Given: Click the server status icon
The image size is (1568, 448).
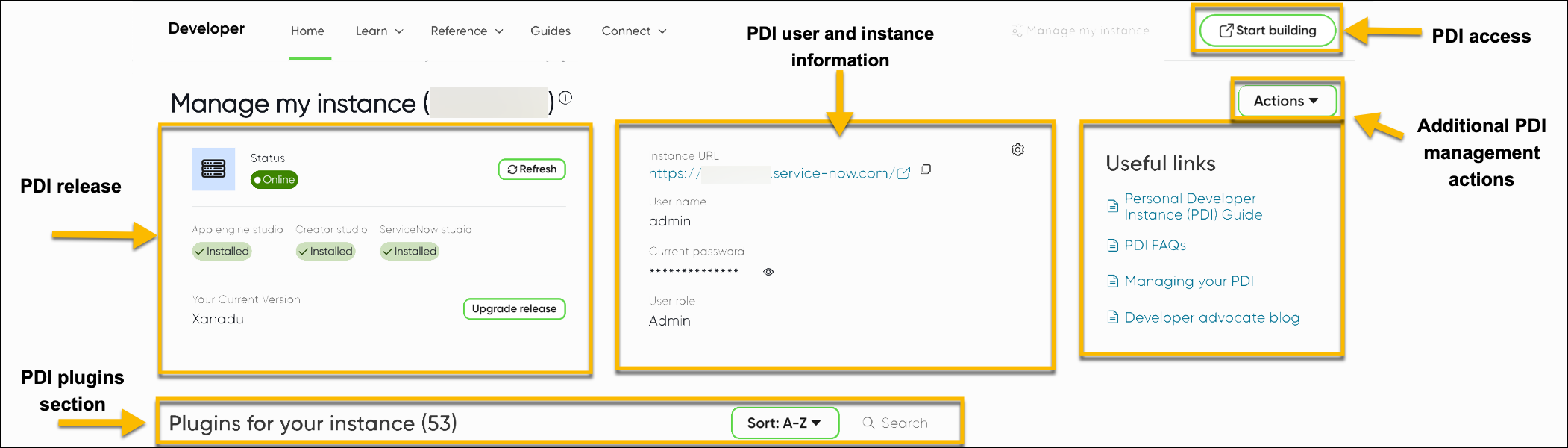Looking at the screenshot, I should [213, 169].
